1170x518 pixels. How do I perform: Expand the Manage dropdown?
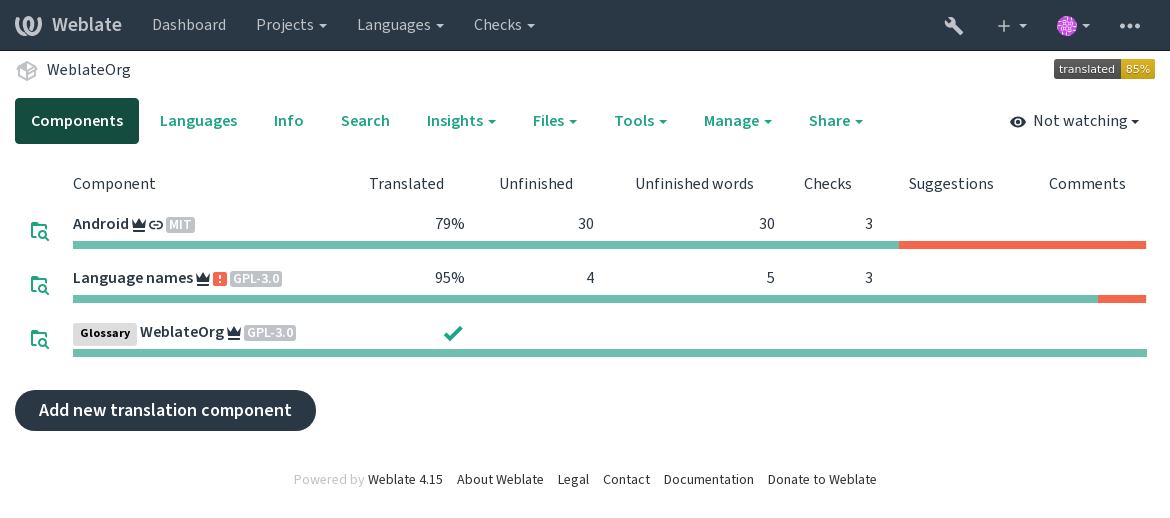pyautogui.click(x=737, y=121)
